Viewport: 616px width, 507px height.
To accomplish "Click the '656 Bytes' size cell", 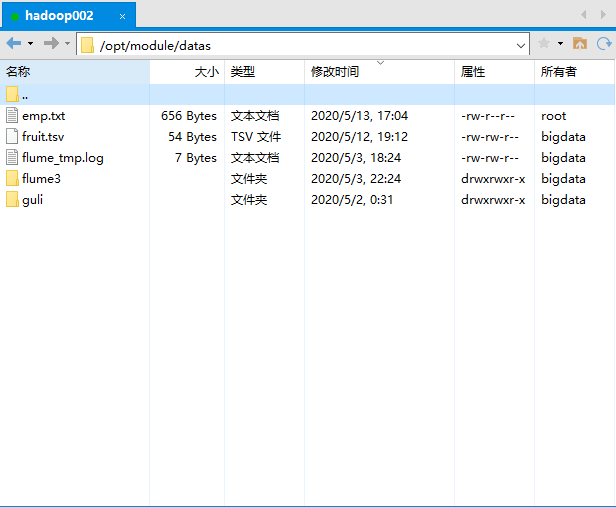I will tap(189, 116).
